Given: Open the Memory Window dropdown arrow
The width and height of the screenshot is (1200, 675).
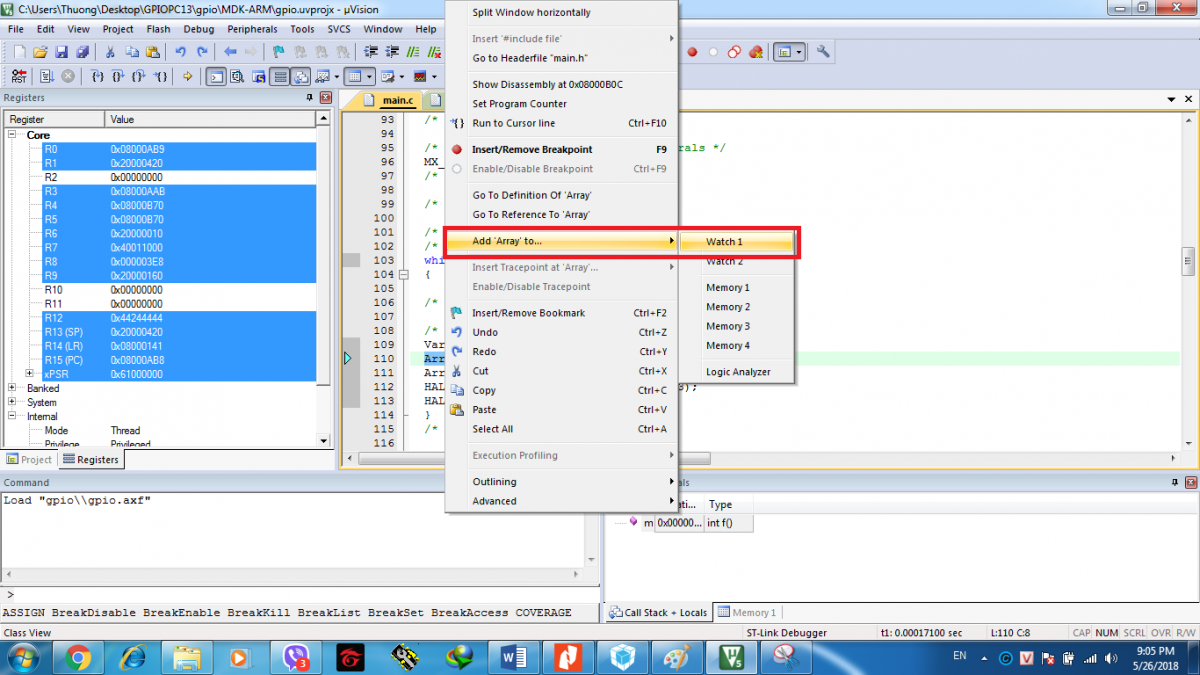Looking at the screenshot, I should [369, 76].
